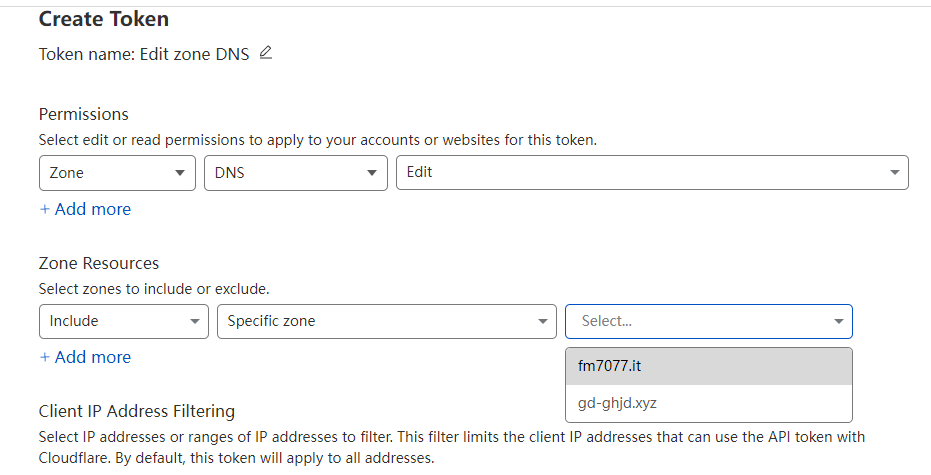Click the Create Token page heading
Screen dimensions: 931x475
click(x=104, y=19)
